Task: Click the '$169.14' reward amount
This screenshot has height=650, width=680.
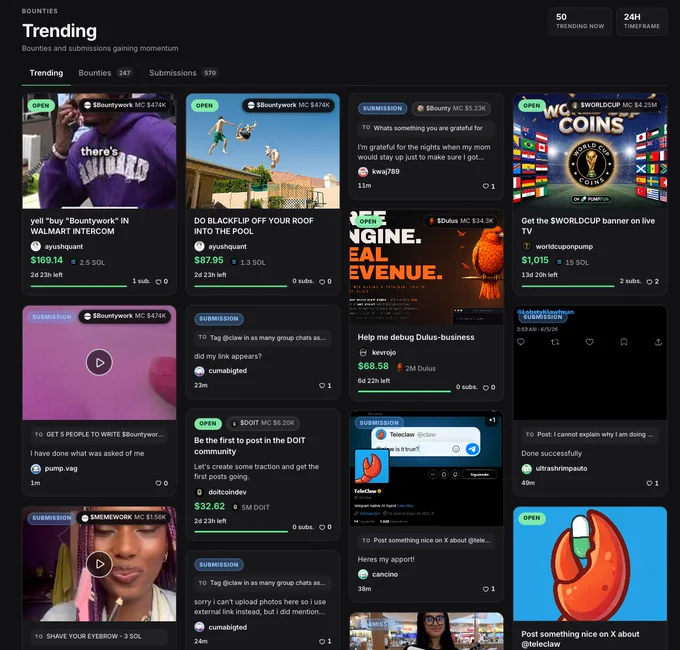Action: pyautogui.click(x=47, y=260)
